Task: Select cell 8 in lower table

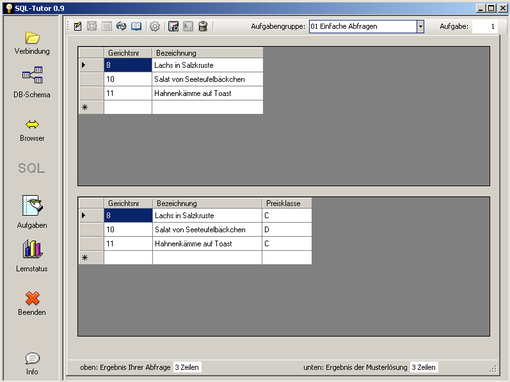Action: click(128, 215)
